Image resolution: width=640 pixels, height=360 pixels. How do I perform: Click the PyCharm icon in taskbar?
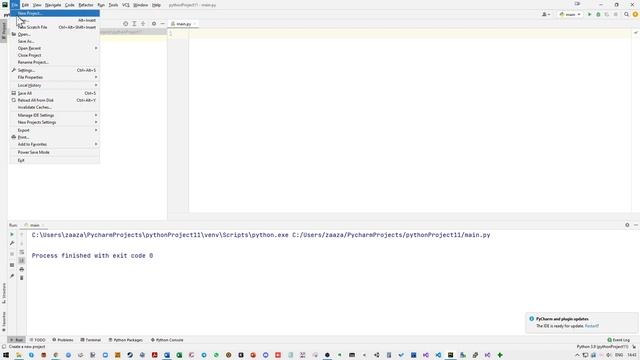pyautogui.click(x=450, y=355)
